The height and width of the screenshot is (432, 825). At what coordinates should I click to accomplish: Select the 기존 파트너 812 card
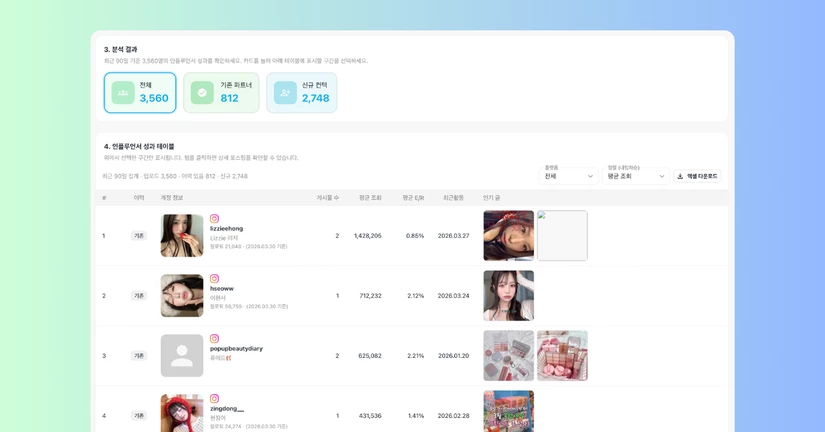pyautogui.click(x=221, y=93)
